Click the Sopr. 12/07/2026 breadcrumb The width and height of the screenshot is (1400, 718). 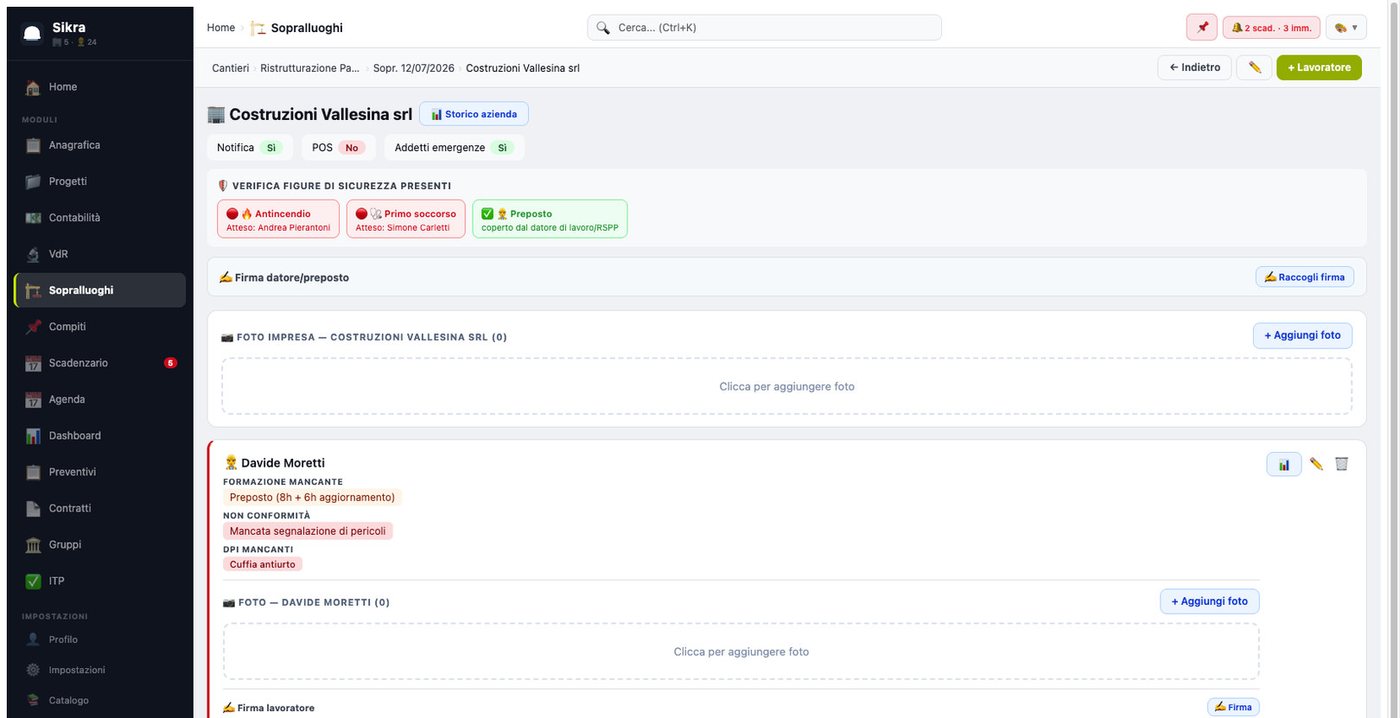pos(414,68)
